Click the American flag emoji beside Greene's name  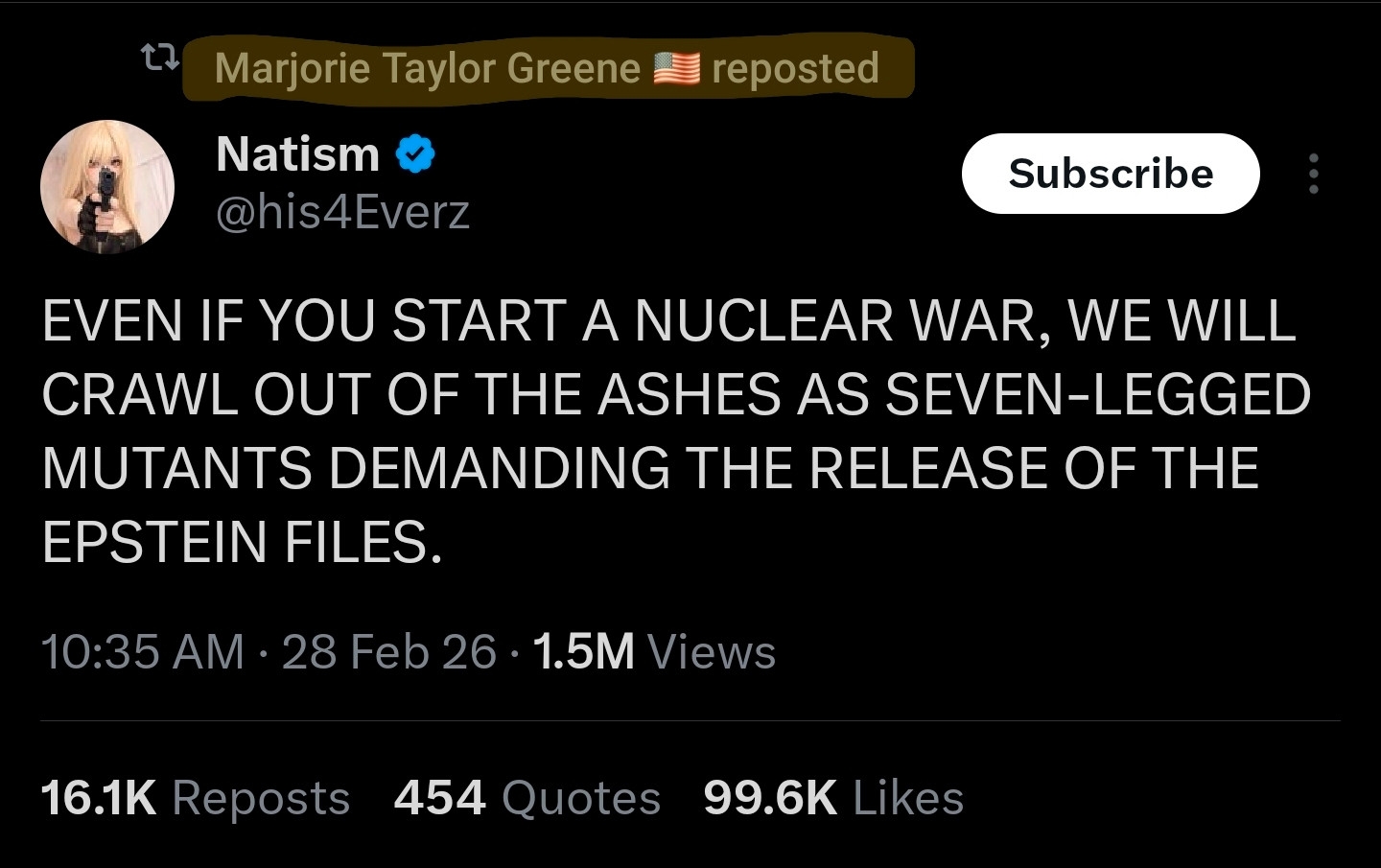(x=676, y=68)
